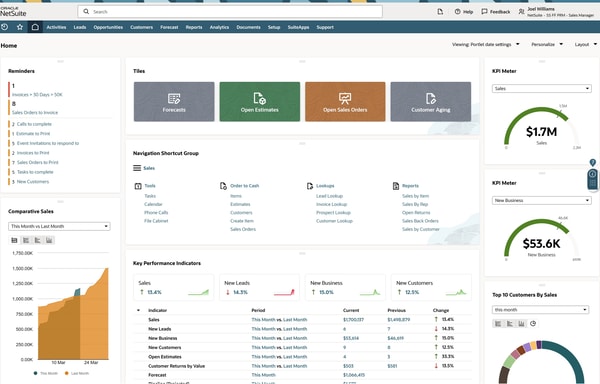Open the Sales by Rep report link
The height and width of the screenshot is (384, 600).
point(415,204)
